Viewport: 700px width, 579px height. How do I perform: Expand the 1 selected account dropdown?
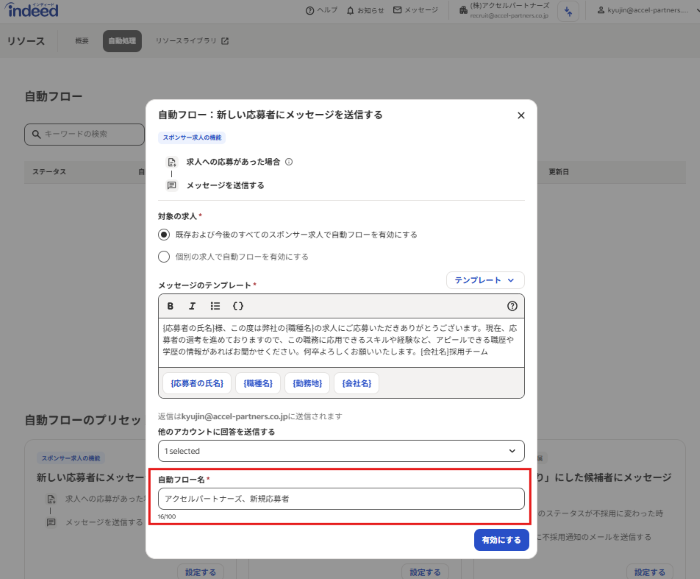pyautogui.click(x=340, y=452)
